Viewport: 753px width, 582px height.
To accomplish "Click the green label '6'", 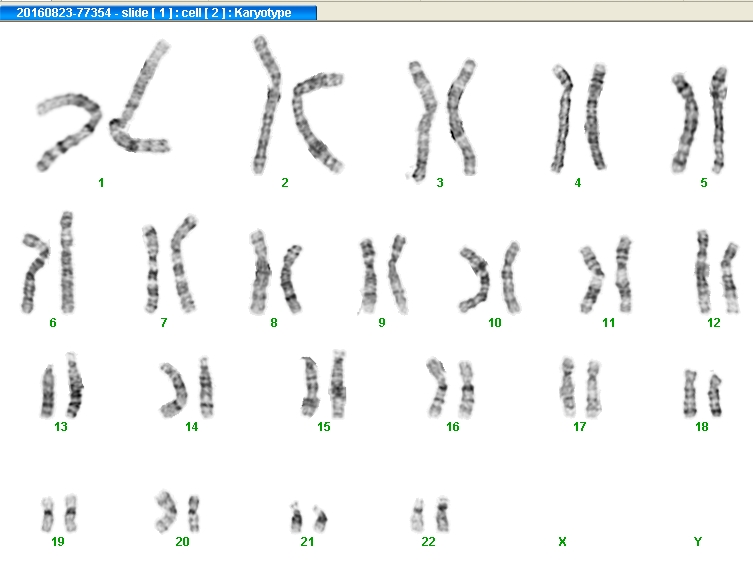I will pos(53,323).
